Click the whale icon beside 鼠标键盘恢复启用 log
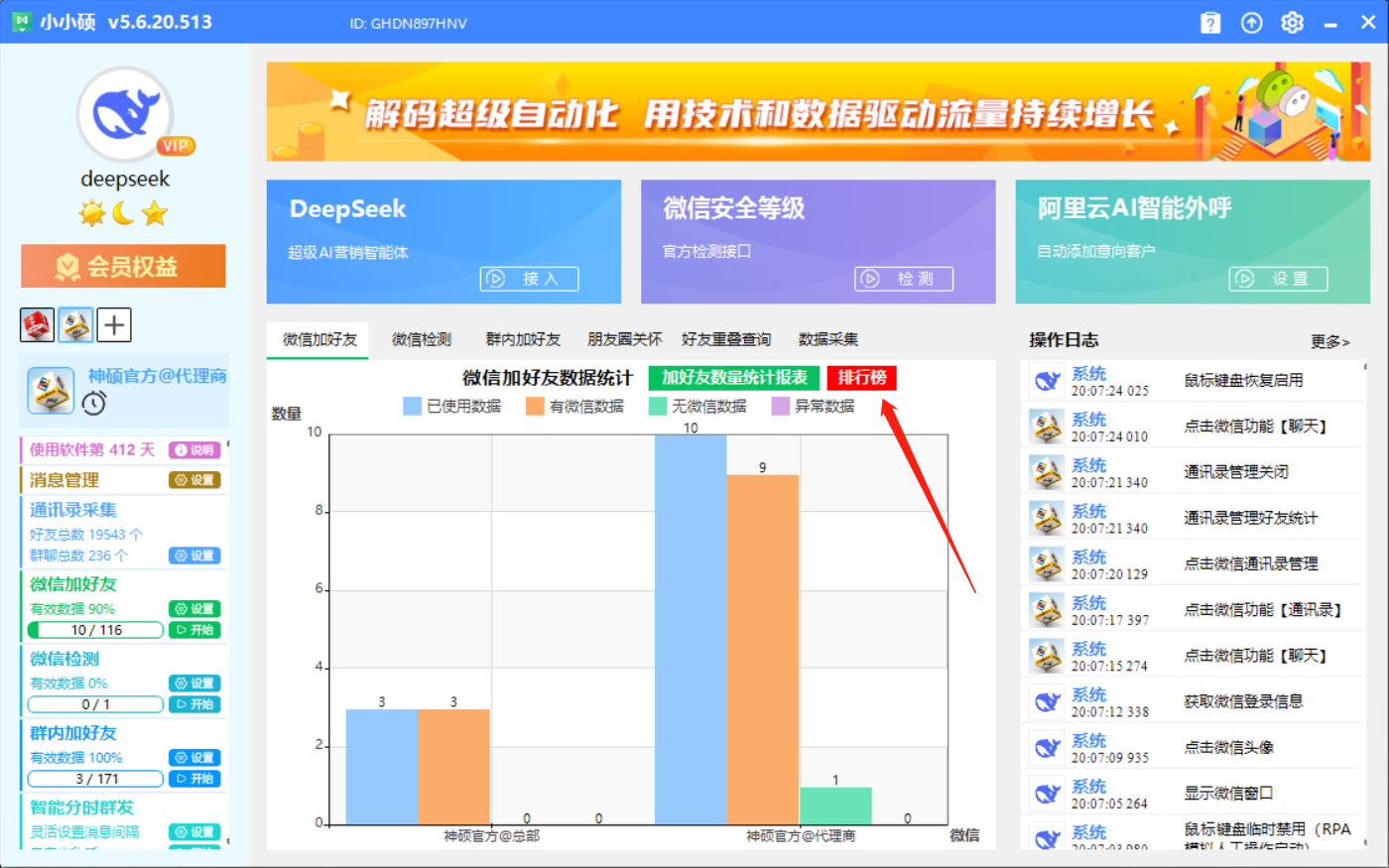The height and width of the screenshot is (868, 1389). (x=1047, y=380)
